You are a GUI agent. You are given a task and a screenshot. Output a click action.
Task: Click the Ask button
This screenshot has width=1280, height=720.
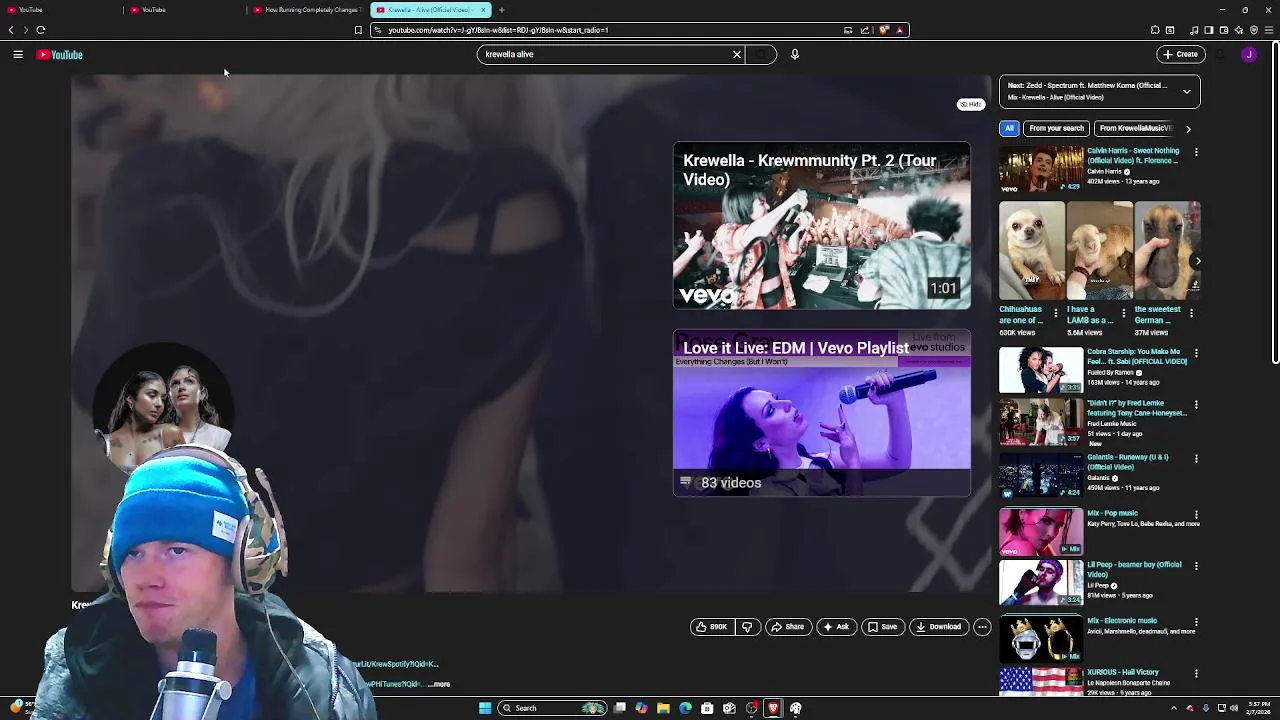tap(836, 627)
